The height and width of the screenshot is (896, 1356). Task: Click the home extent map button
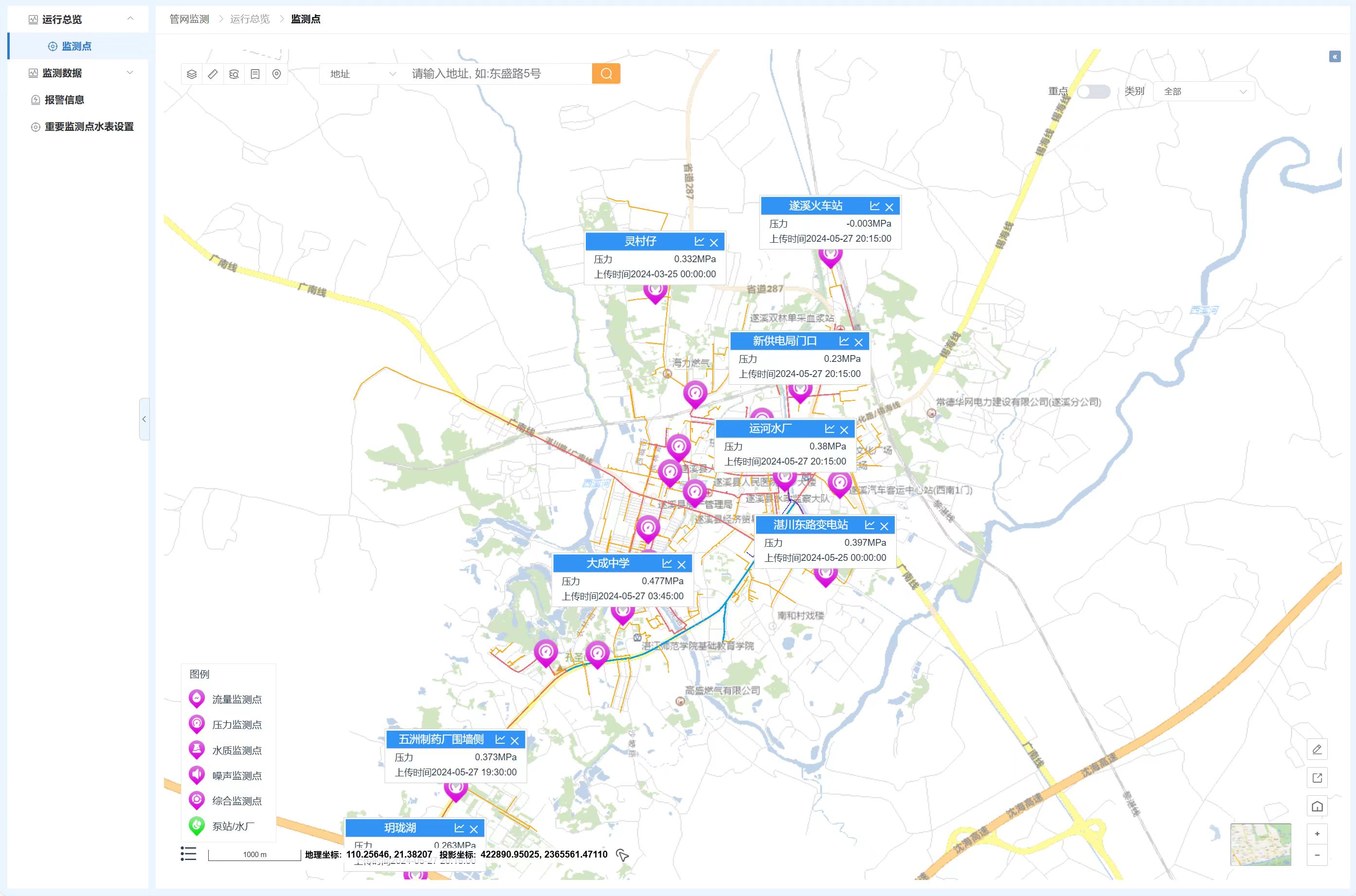(x=1317, y=806)
